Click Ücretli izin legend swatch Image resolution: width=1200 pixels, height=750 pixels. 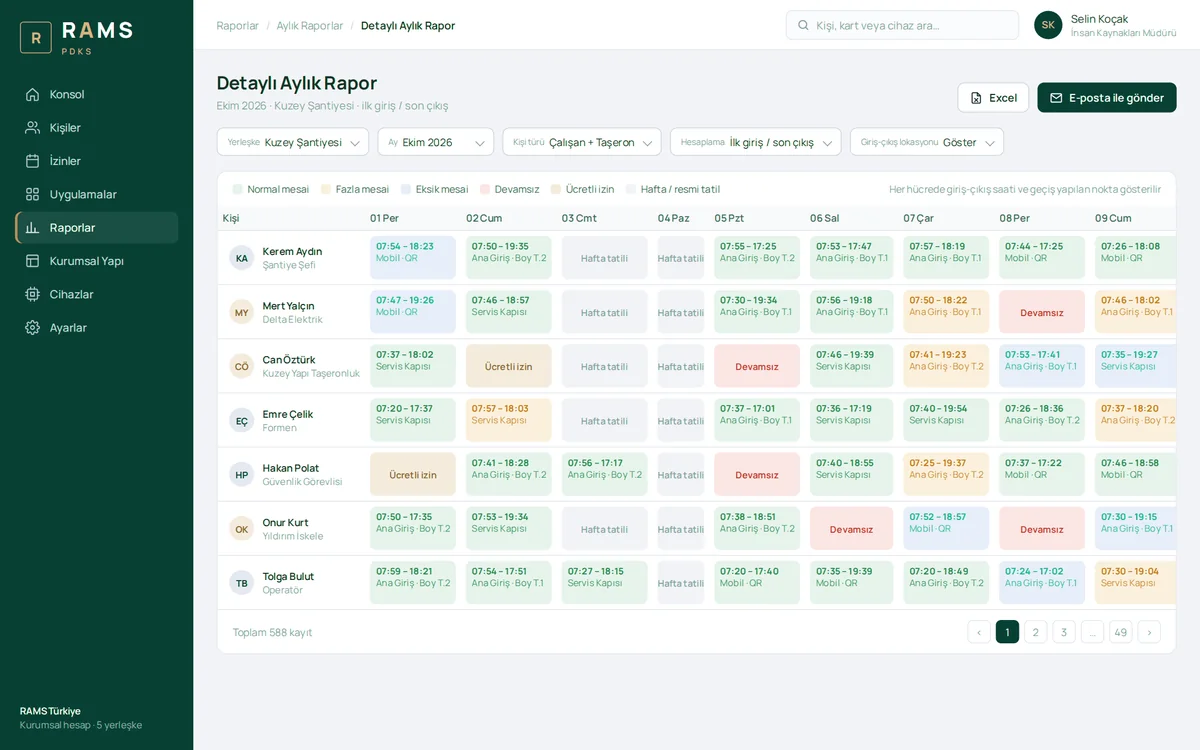pos(556,189)
